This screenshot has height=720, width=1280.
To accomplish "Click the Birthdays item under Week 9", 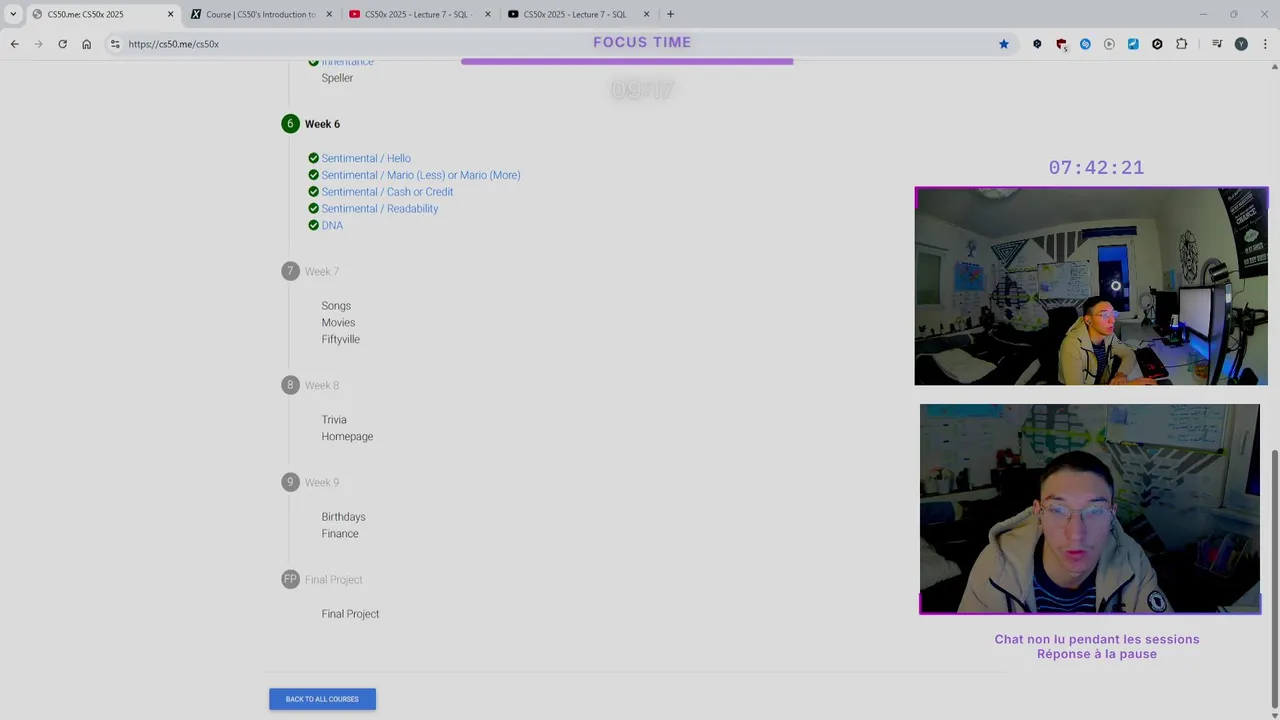I will [x=343, y=517].
